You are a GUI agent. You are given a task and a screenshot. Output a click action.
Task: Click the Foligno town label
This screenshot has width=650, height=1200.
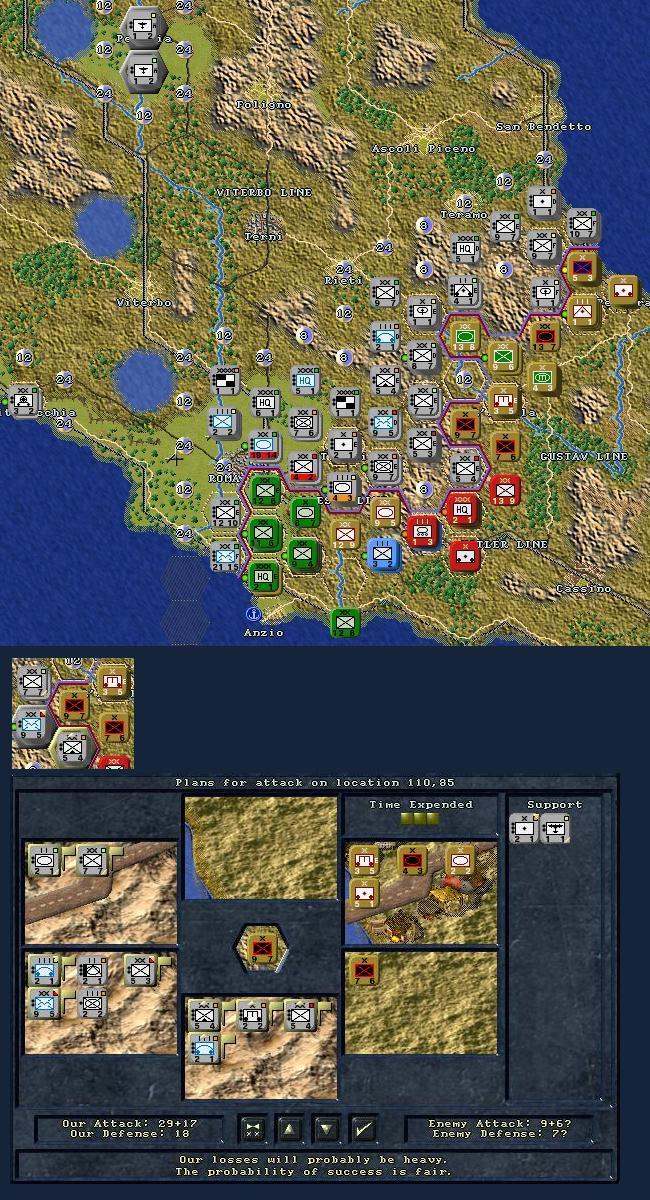coord(264,105)
